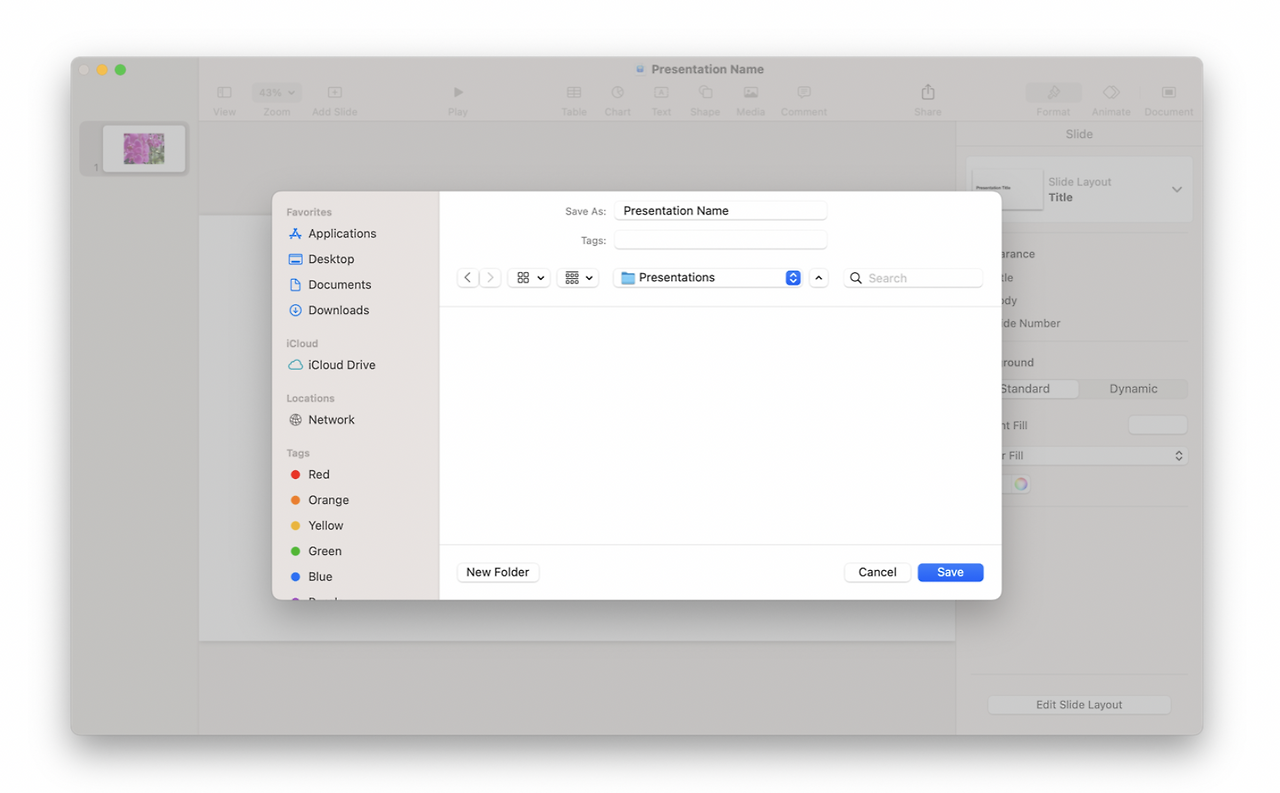The width and height of the screenshot is (1280, 793).
Task: Click the Edit Slide Layout button
Action: (1079, 705)
